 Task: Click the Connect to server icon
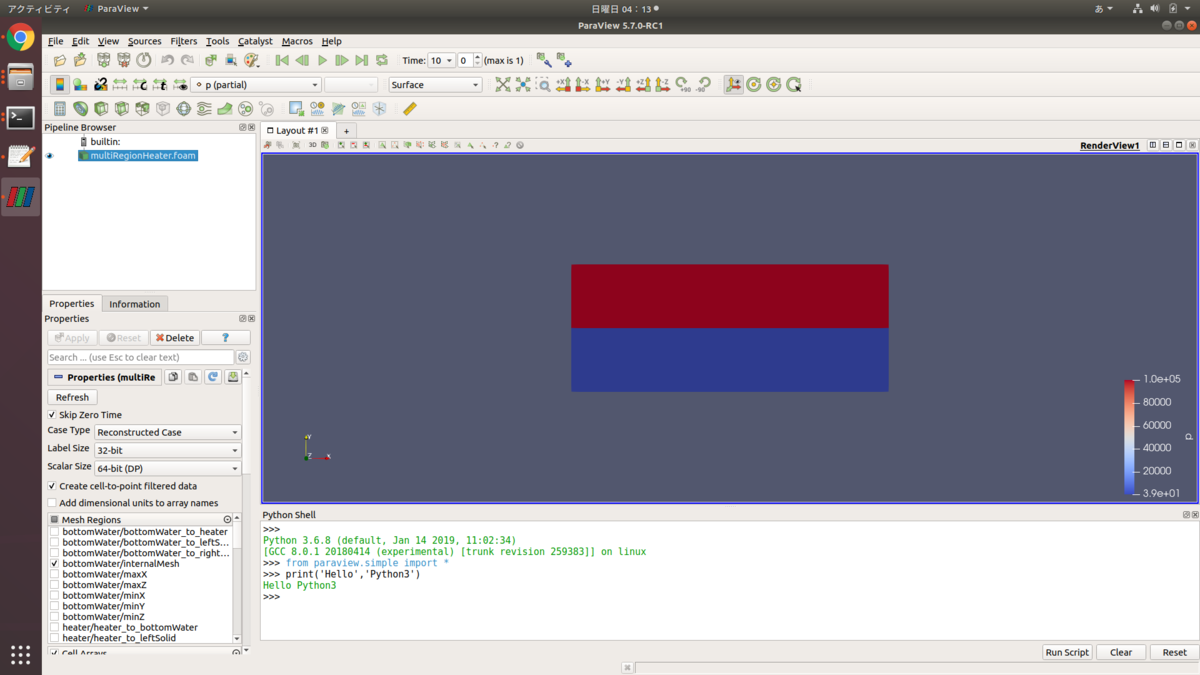(103, 61)
